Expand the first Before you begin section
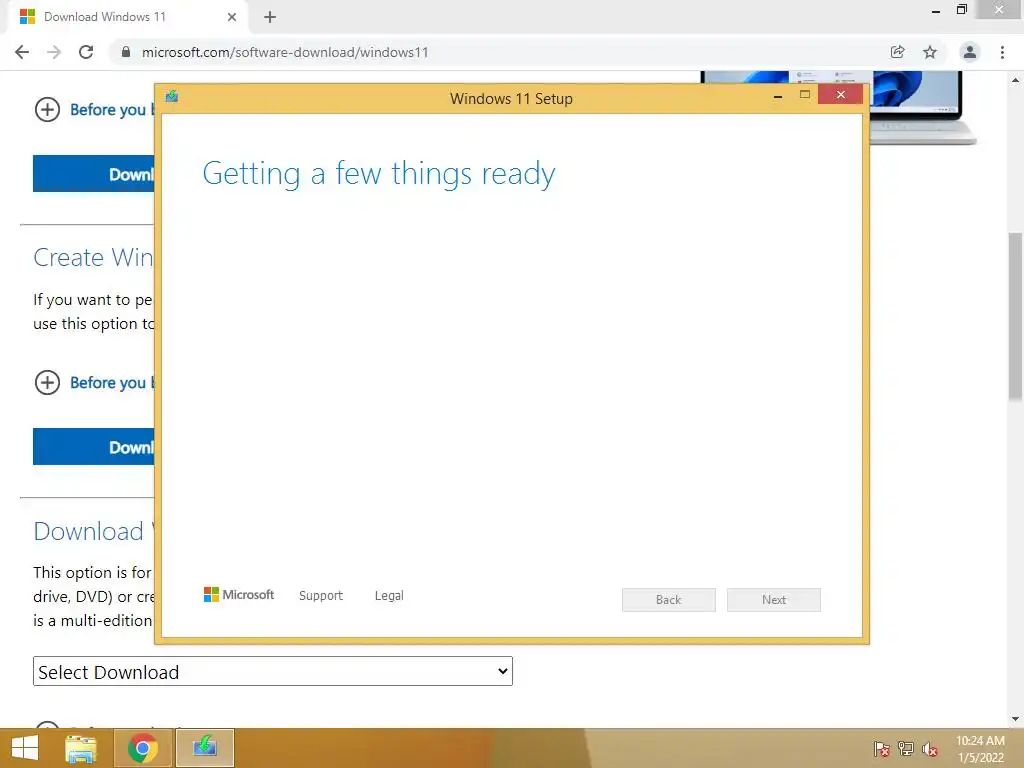This screenshot has width=1024, height=768. (47, 110)
